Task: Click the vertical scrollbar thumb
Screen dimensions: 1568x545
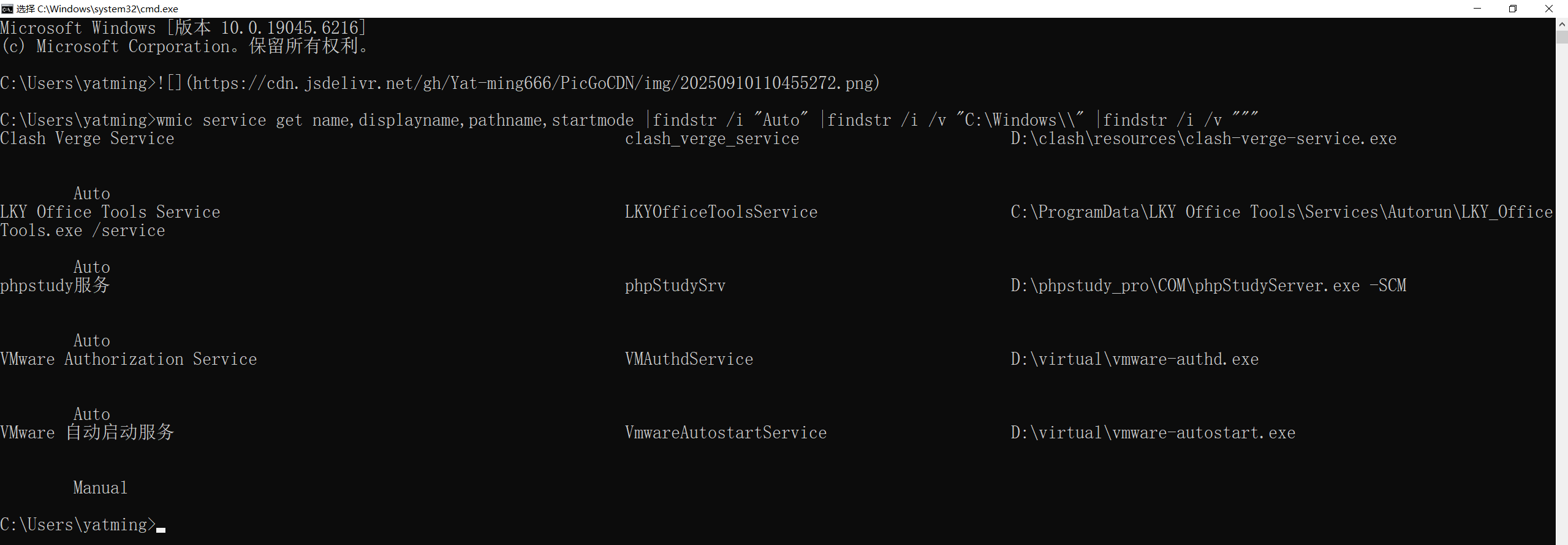Action: tap(1562, 36)
